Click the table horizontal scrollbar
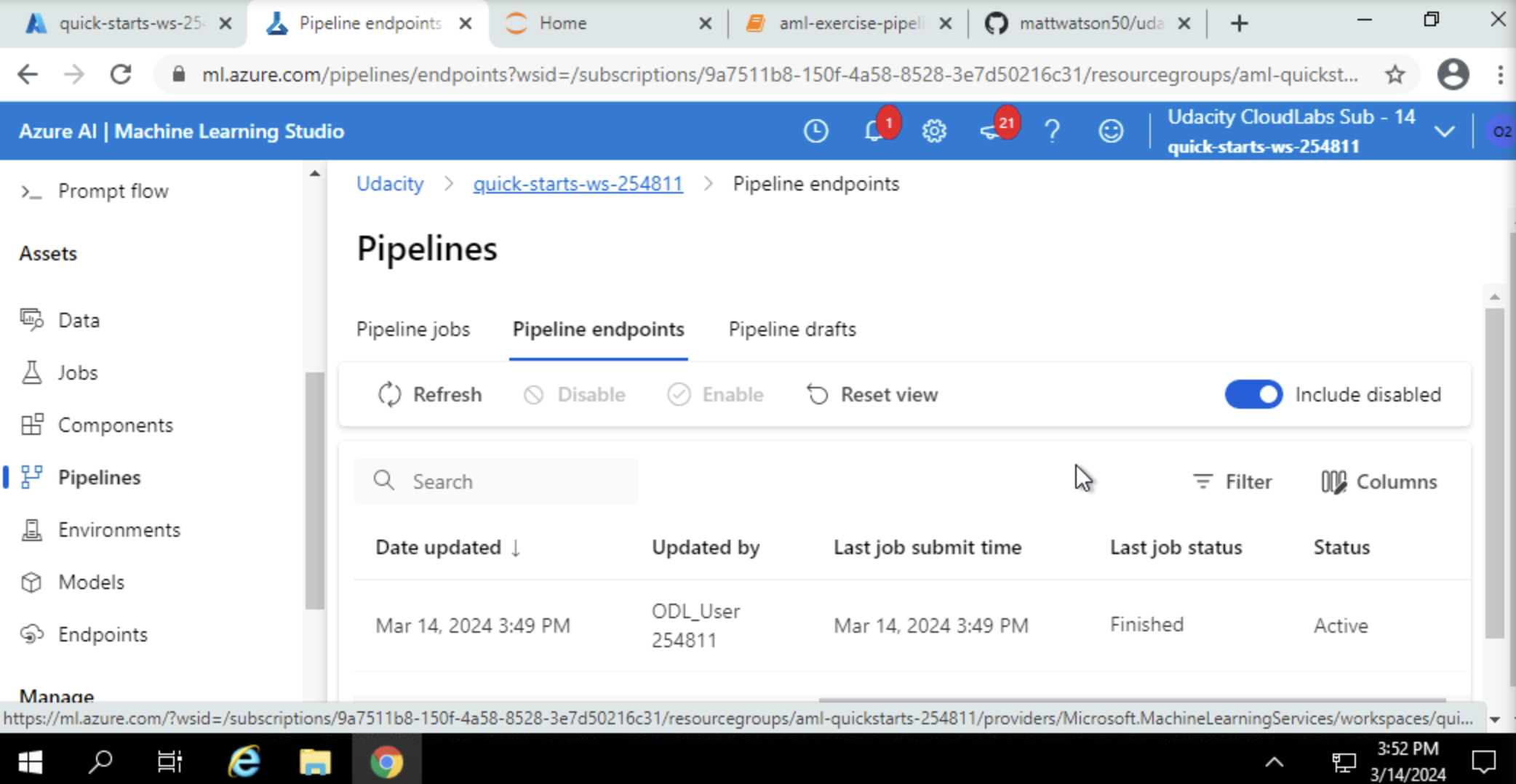Viewport: 1516px width, 784px height. coord(1132,700)
